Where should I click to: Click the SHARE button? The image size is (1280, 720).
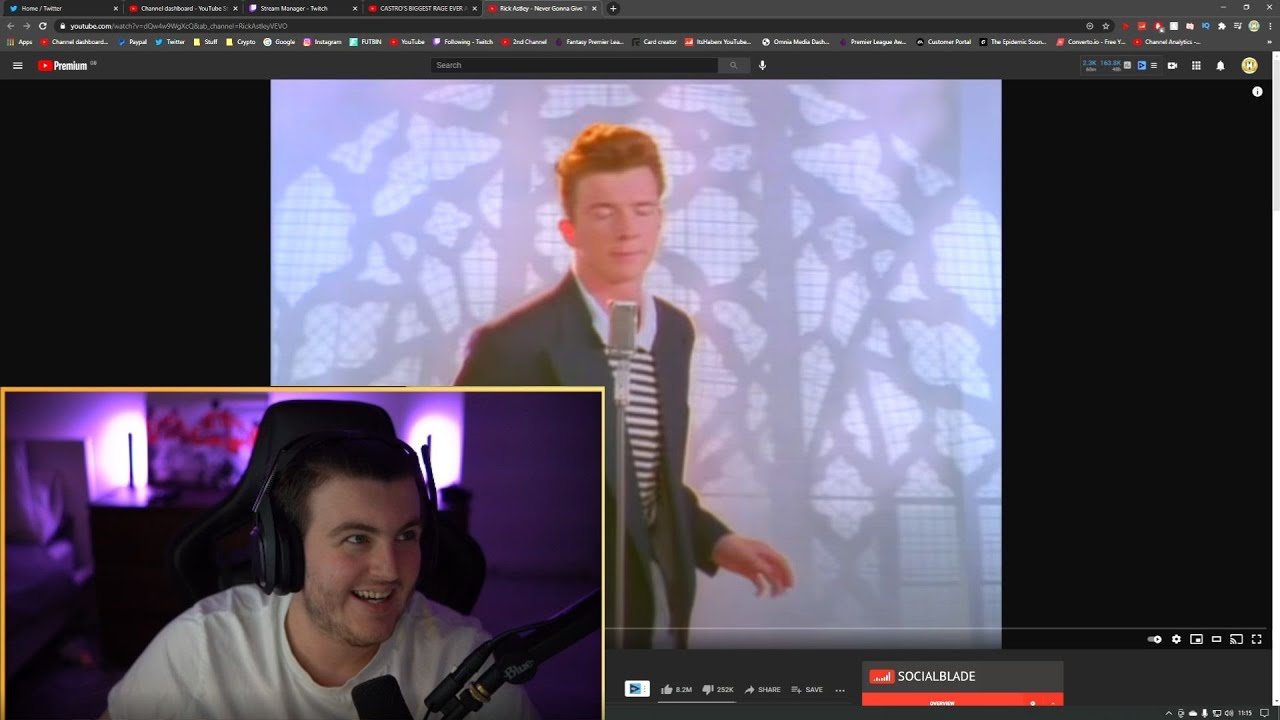(762, 689)
